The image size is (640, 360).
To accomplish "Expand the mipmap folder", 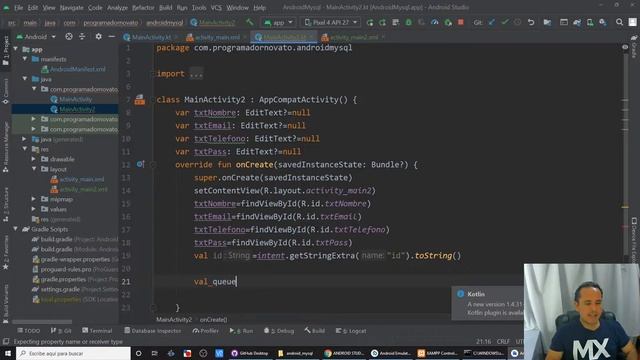I will pos(34,199).
